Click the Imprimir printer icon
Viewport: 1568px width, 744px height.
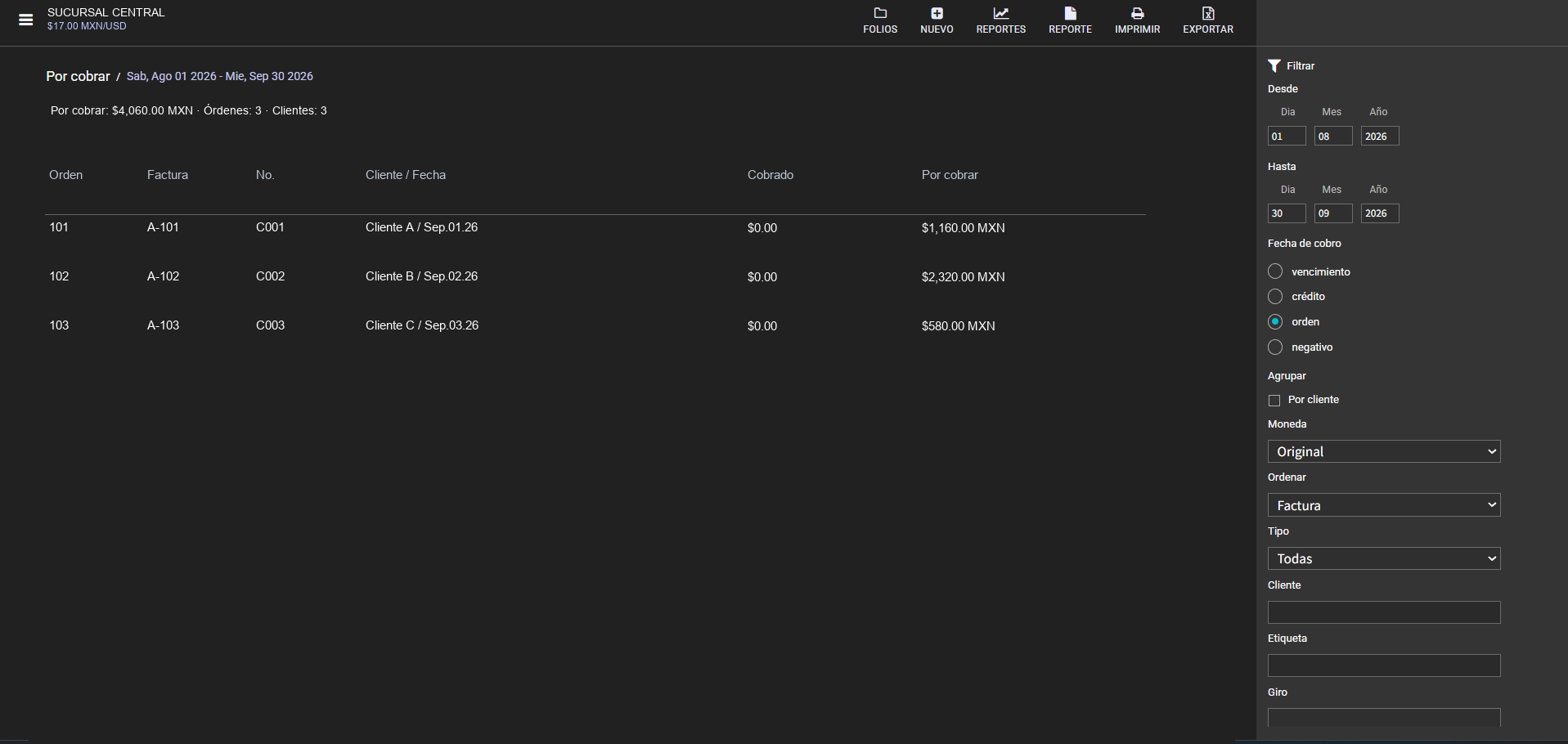[1137, 13]
